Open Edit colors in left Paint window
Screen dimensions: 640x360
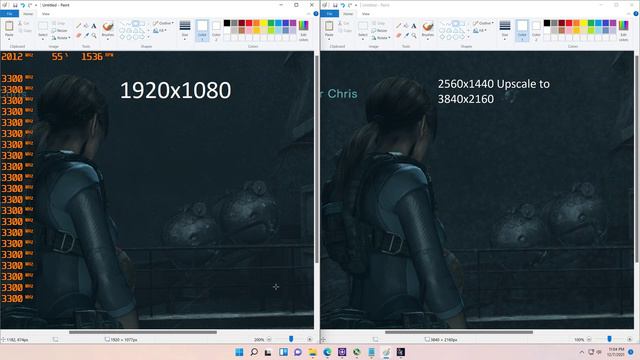(x=303, y=30)
